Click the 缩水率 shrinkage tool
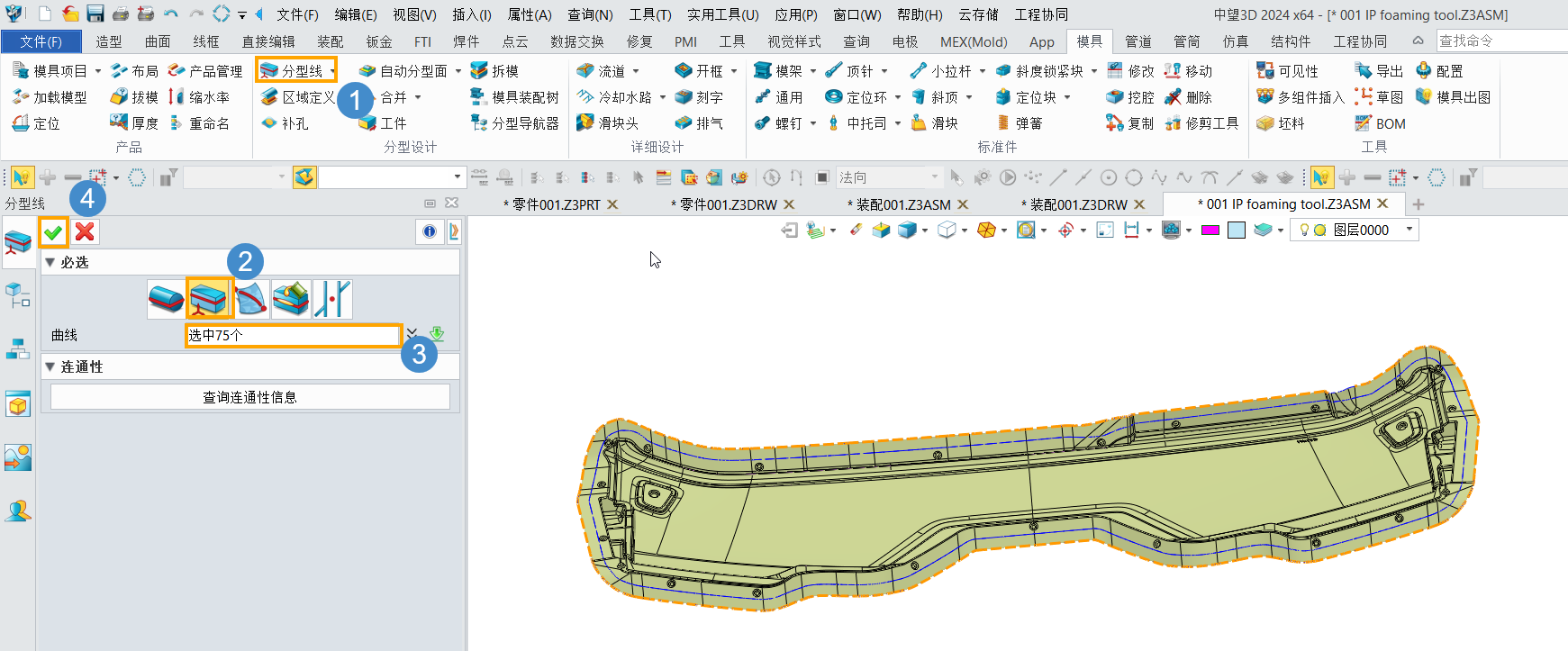Viewport: 1568px width, 651px height. [x=198, y=96]
